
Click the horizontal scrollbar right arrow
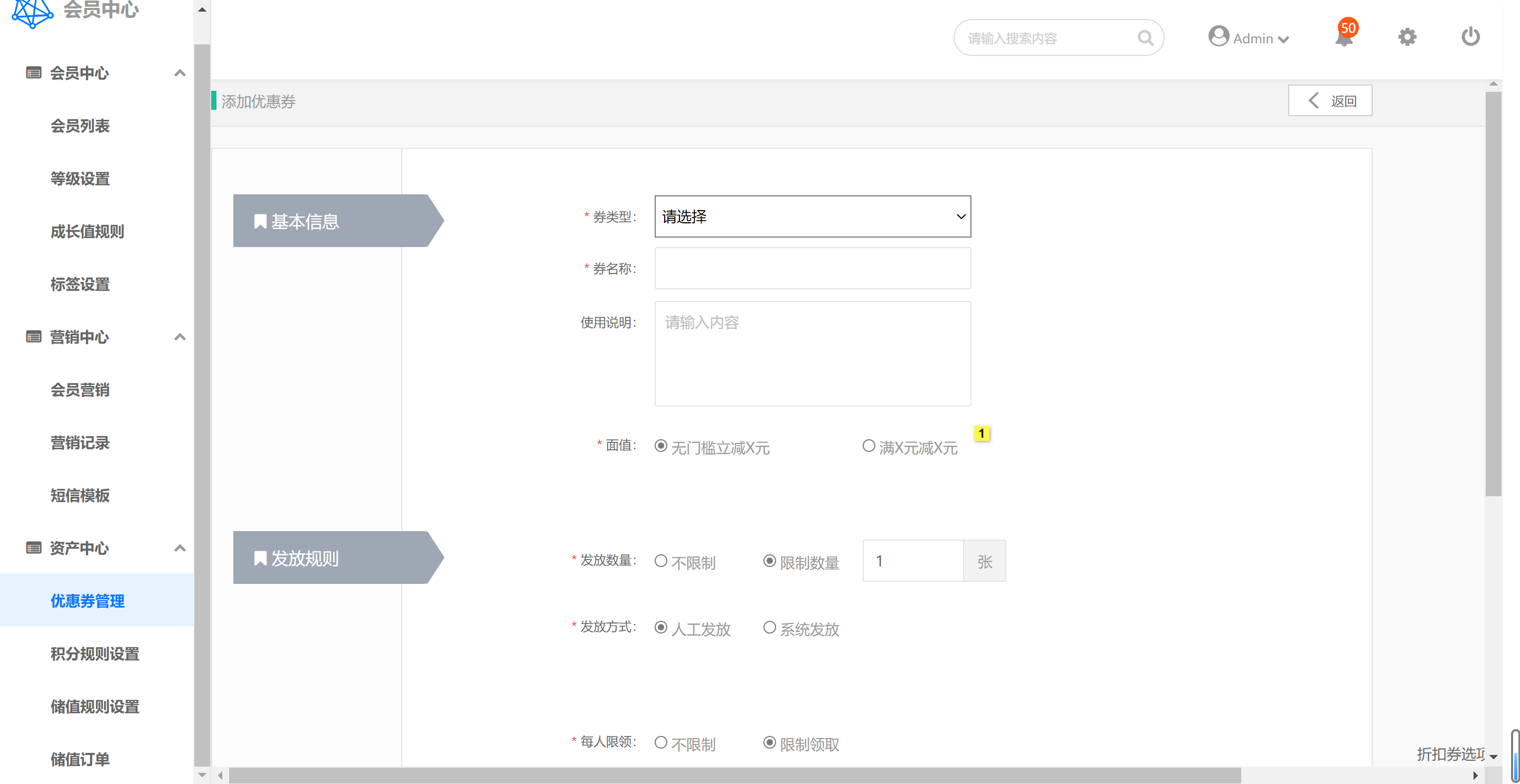pyautogui.click(x=1475, y=775)
